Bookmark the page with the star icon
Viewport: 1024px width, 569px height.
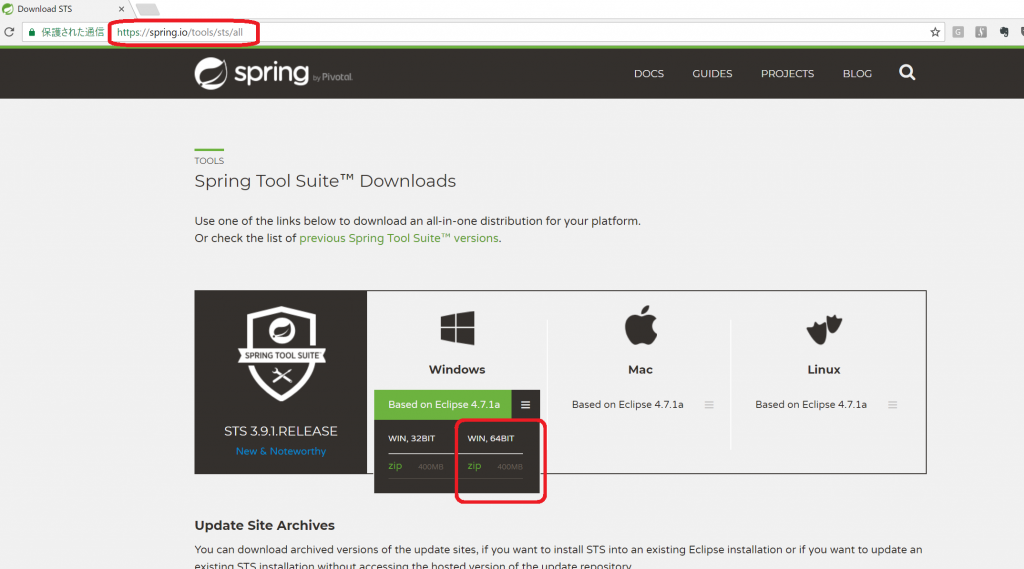(935, 32)
